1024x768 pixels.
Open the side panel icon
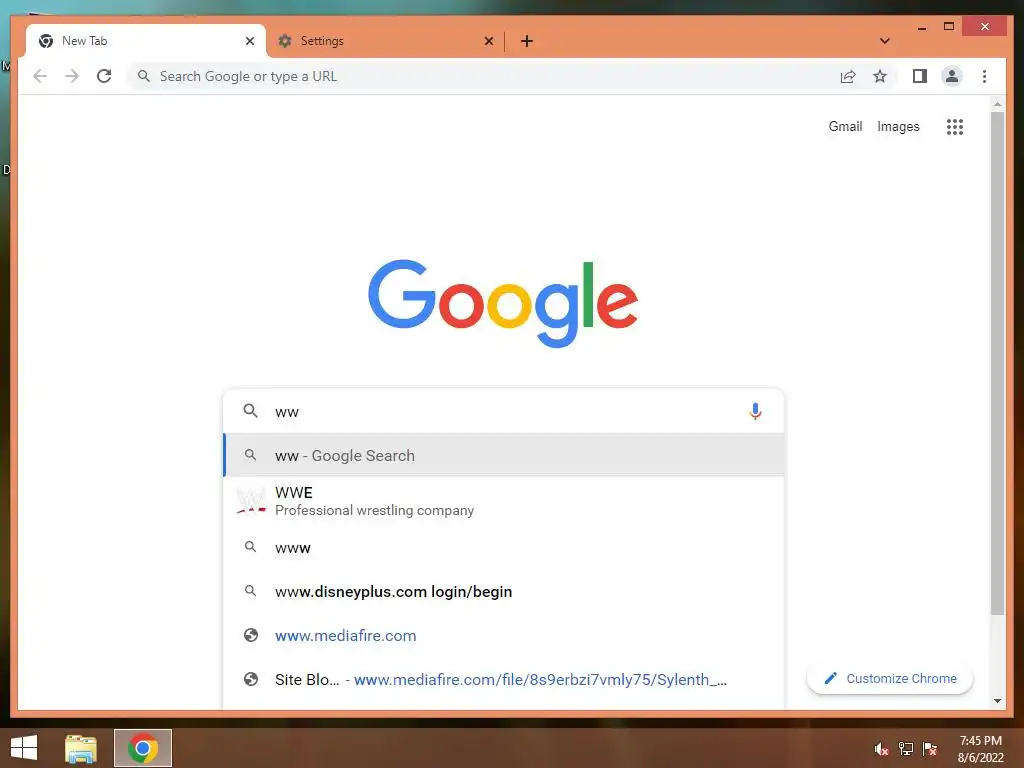tap(920, 76)
